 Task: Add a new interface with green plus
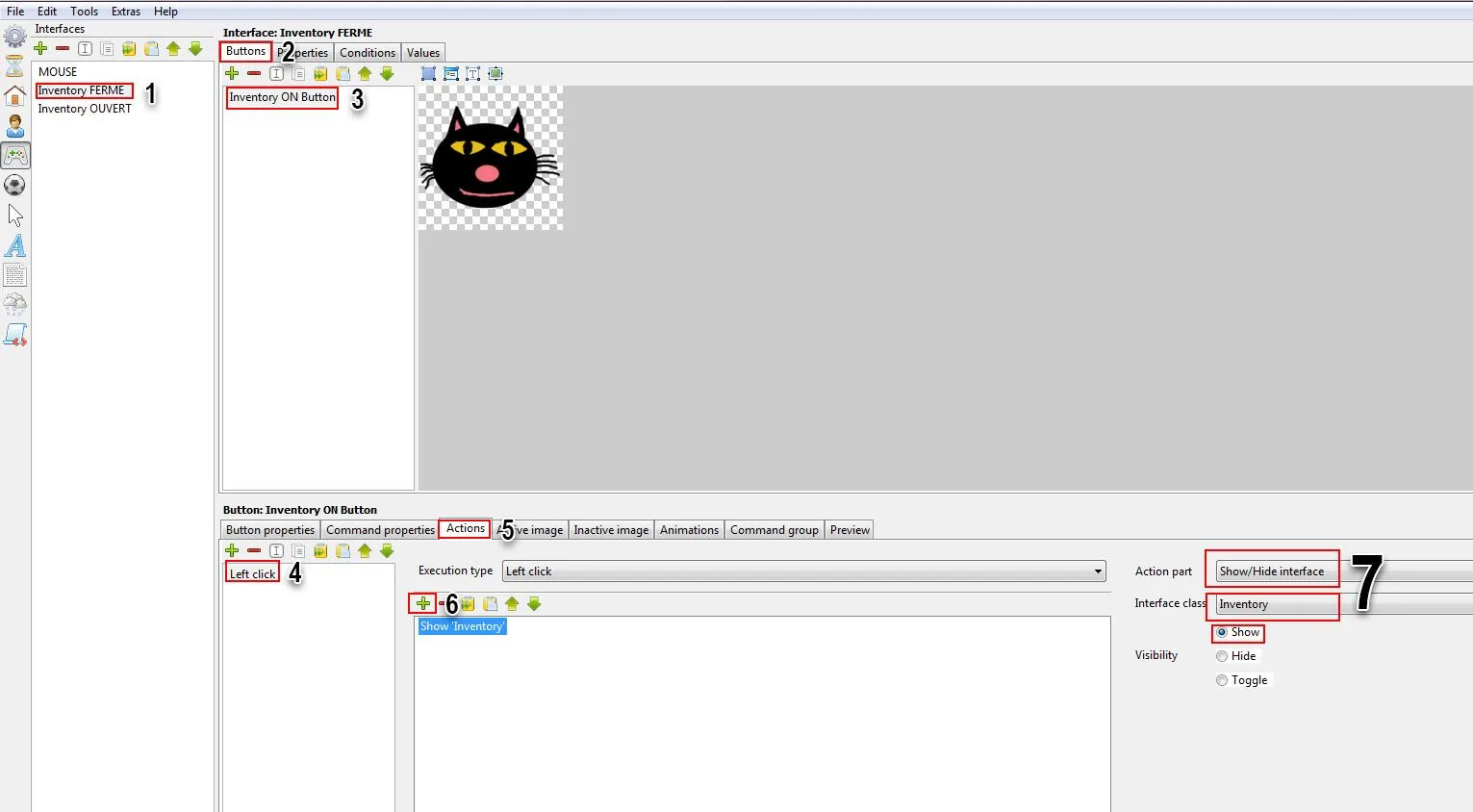pos(40,48)
